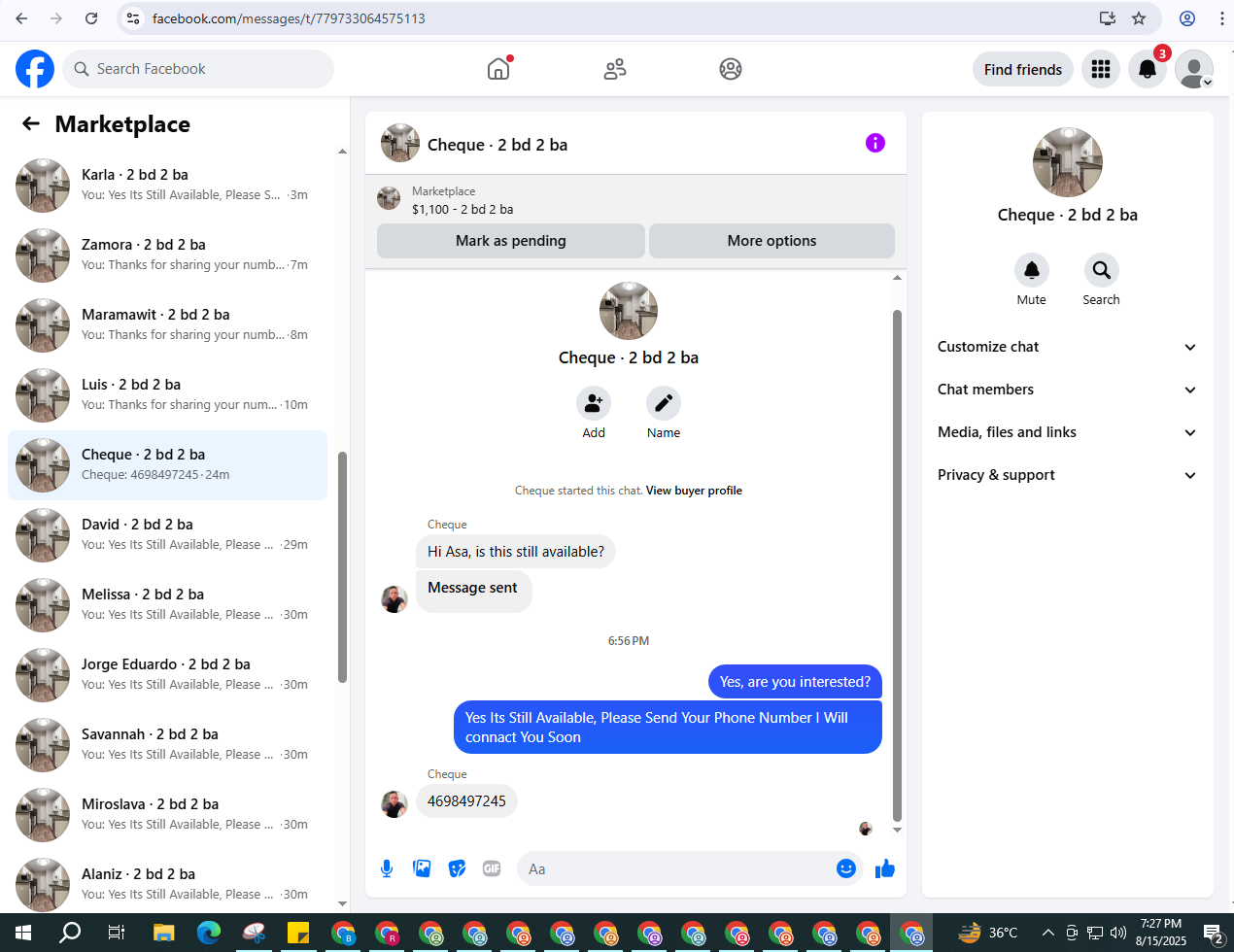Open the Windows notification center
The width and height of the screenshot is (1234, 952).
(x=1214, y=934)
